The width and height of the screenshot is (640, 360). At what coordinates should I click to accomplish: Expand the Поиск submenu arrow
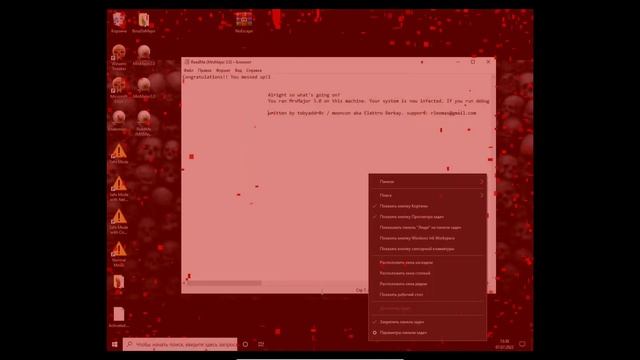(x=482, y=196)
